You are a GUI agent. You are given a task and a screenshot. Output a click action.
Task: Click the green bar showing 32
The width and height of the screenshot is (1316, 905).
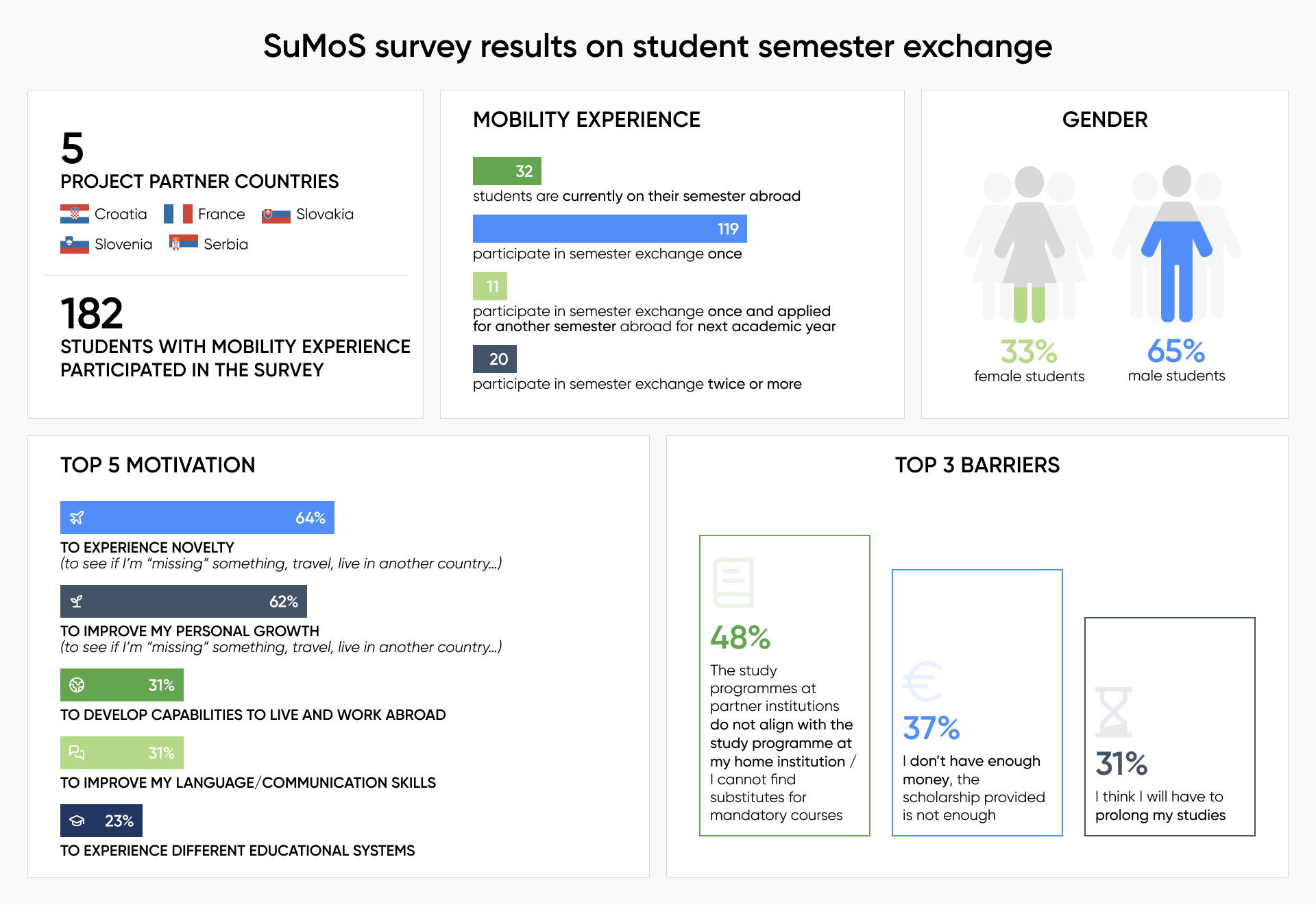point(507,171)
